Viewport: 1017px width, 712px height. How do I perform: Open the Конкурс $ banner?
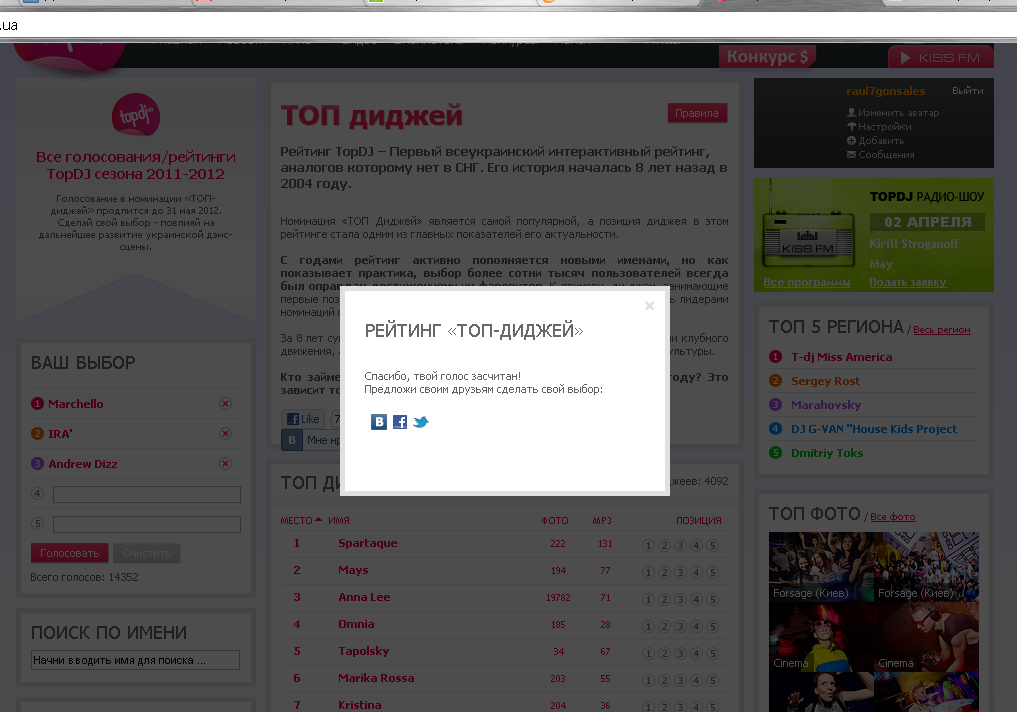click(767, 56)
